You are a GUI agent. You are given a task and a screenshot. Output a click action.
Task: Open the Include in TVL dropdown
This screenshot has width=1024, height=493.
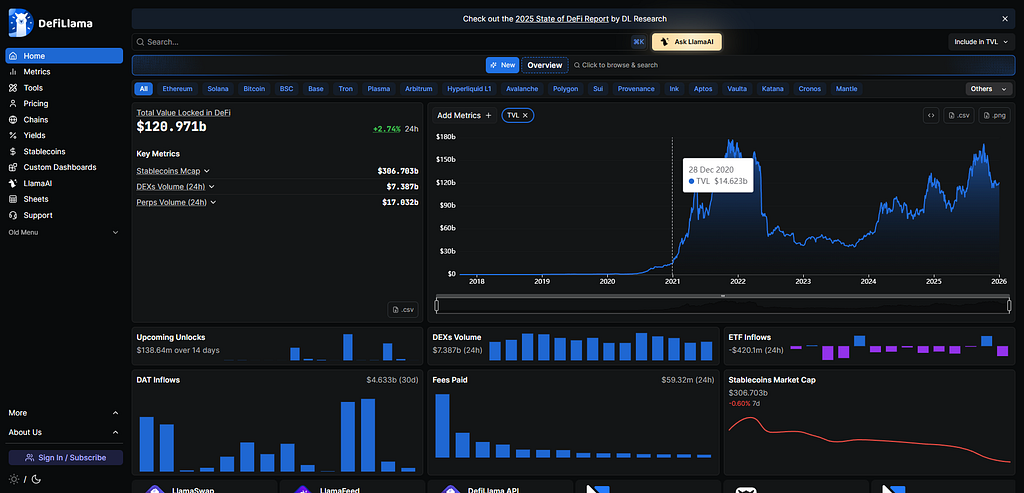(x=980, y=42)
